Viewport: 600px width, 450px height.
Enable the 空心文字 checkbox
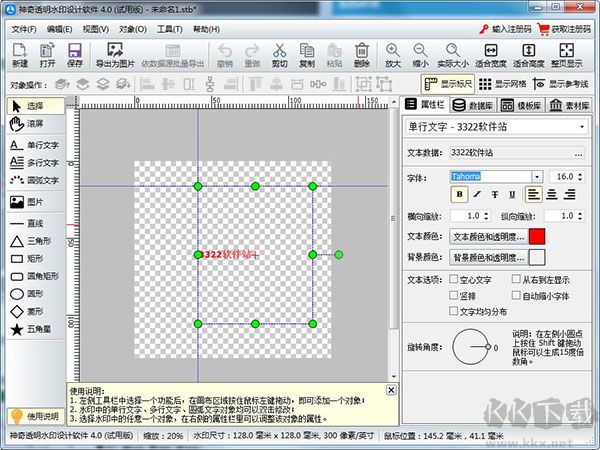pyautogui.click(x=453, y=280)
